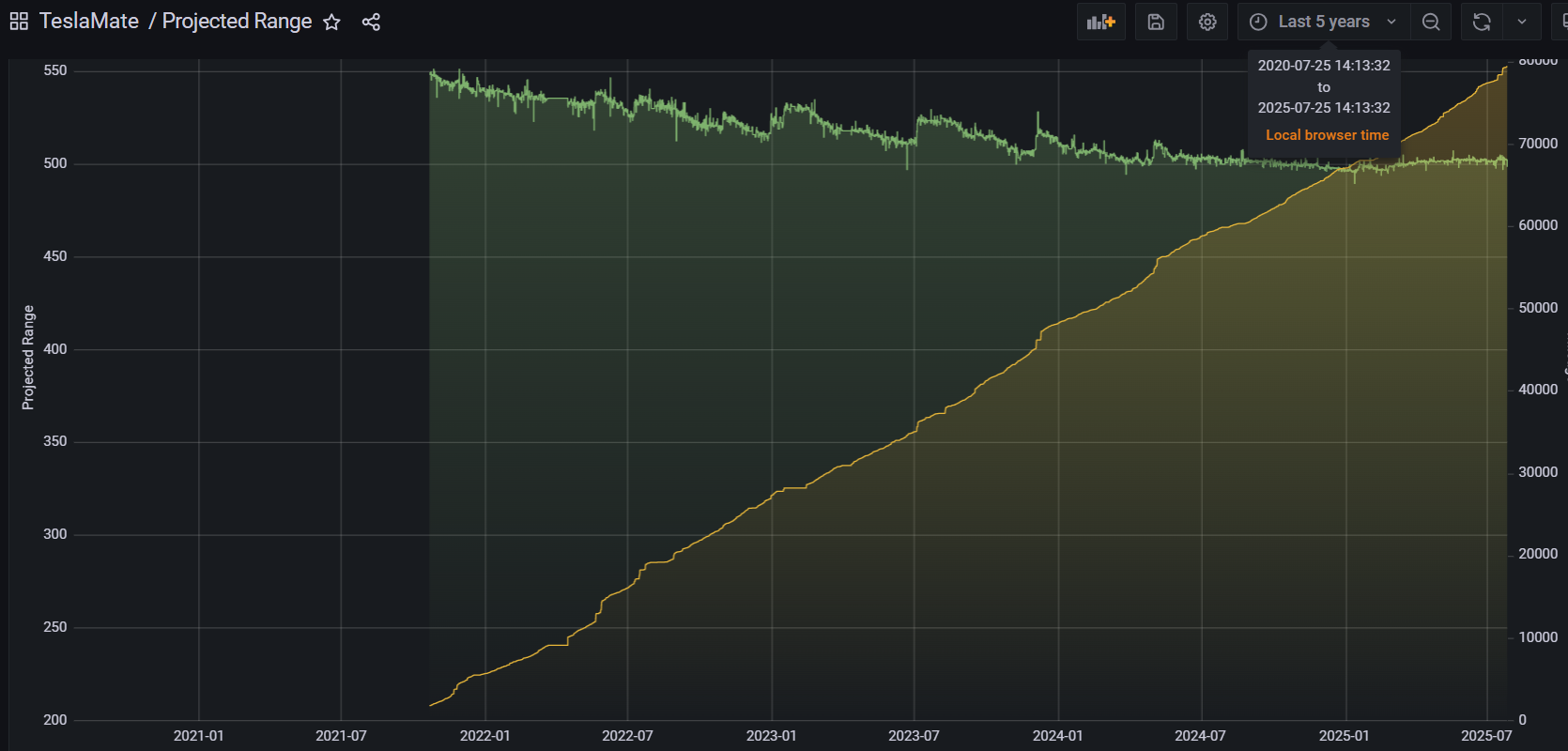Click the Local browser time text
Image resolution: width=1568 pixels, height=751 pixels.
pos(1327,135)
